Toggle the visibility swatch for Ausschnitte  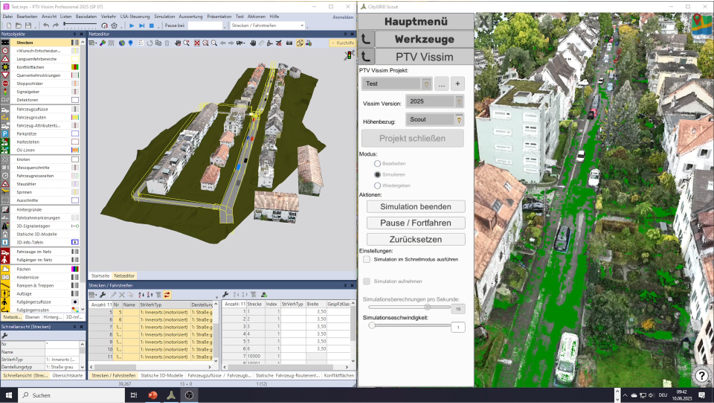(x=75, y=200)
